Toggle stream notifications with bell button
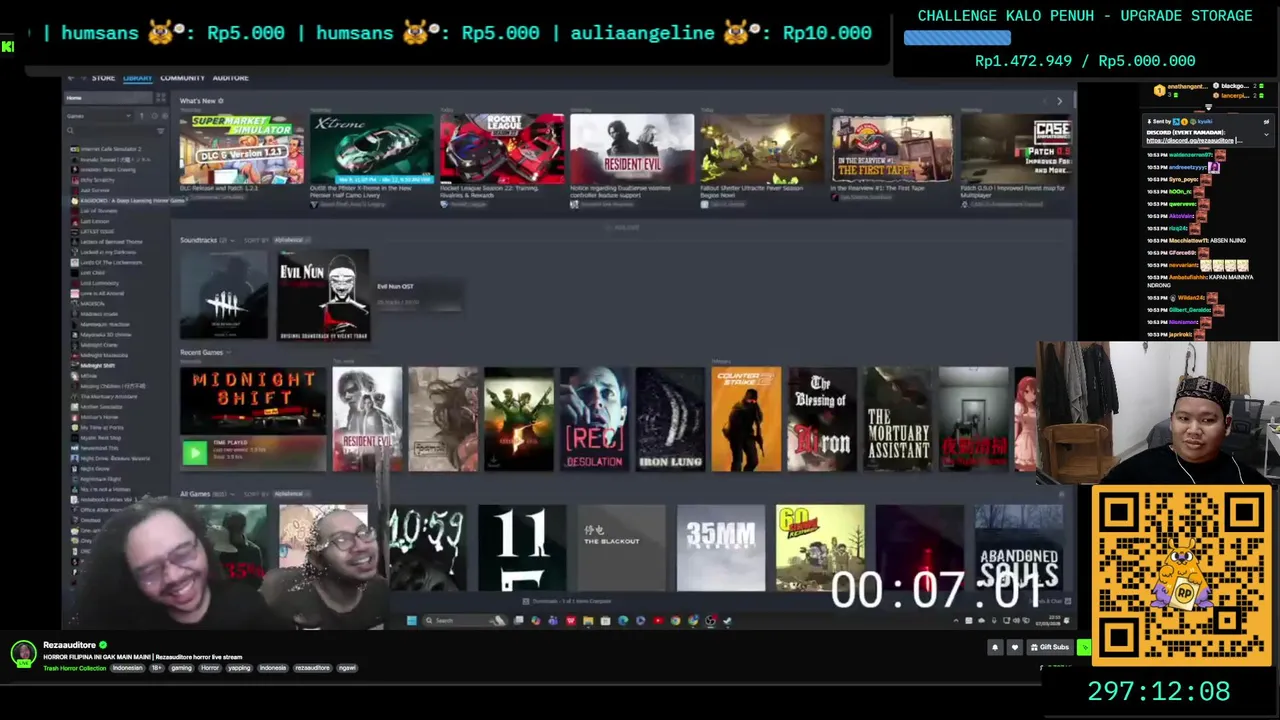1280x720 pixels. point(996,647)
